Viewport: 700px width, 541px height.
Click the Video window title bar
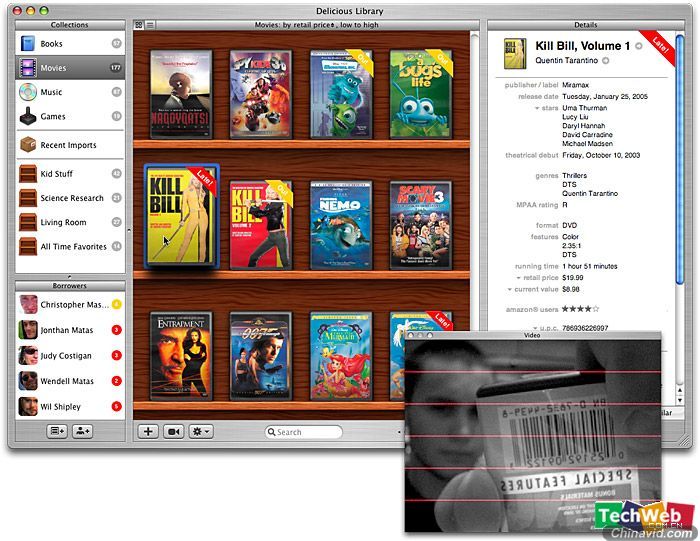533,335
